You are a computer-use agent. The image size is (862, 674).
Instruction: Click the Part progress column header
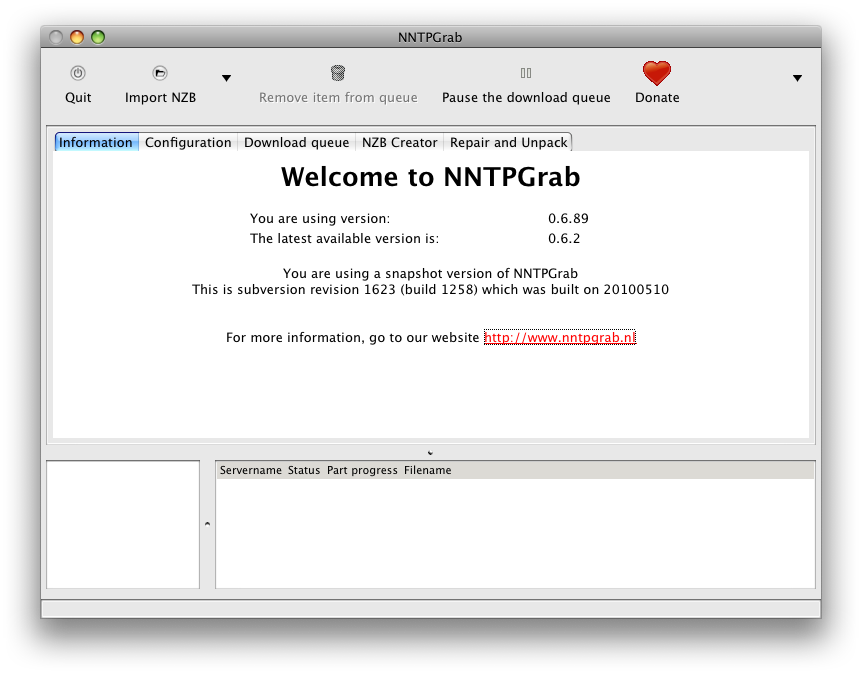pos(362,470)
